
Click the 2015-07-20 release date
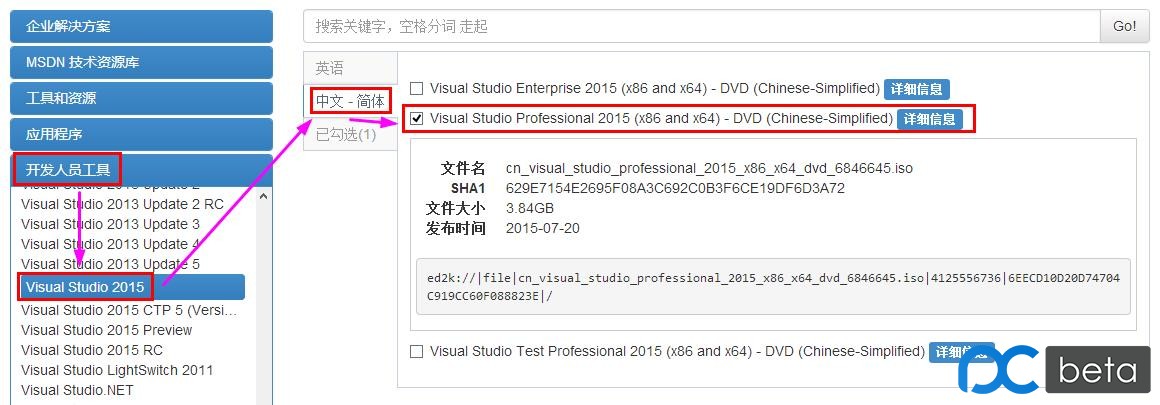543,229
